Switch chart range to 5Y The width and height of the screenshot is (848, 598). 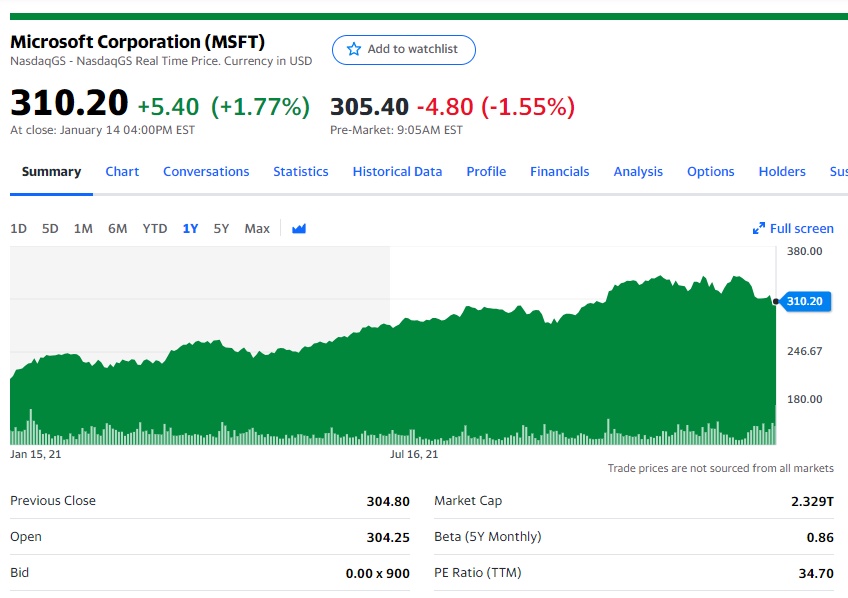(221, 229)
